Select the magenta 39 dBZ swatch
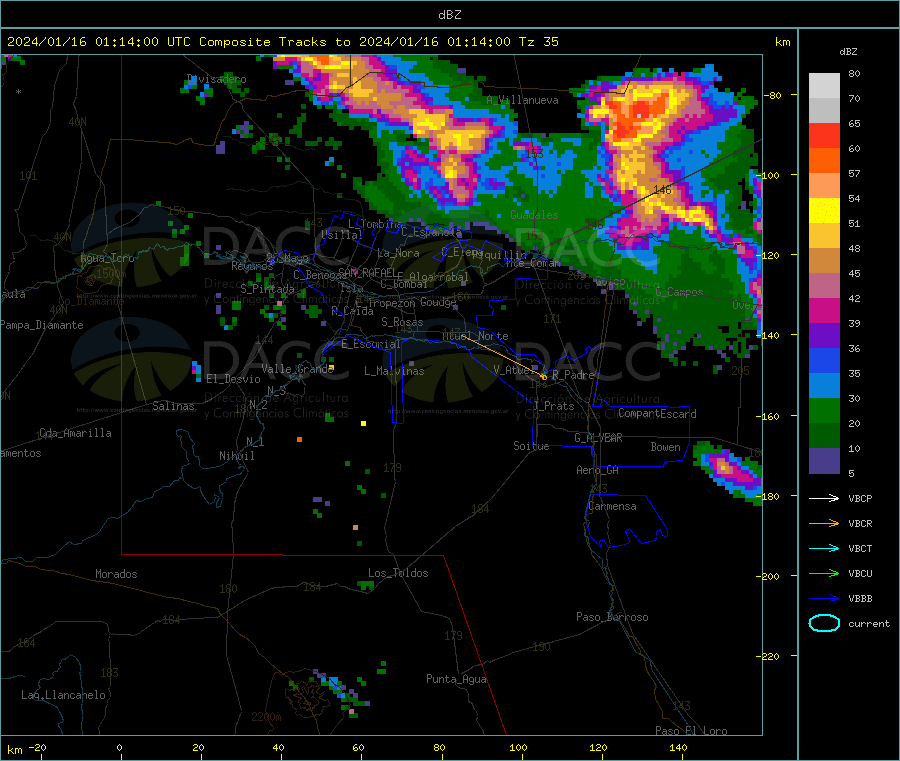This screenshot has width=900, height=761. pyautogui.click(x=824, y=310)
